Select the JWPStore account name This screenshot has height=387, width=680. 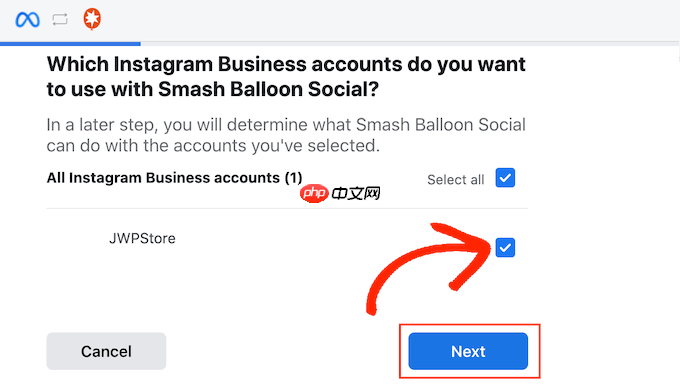pyautogui.click(x=142, y=238)
